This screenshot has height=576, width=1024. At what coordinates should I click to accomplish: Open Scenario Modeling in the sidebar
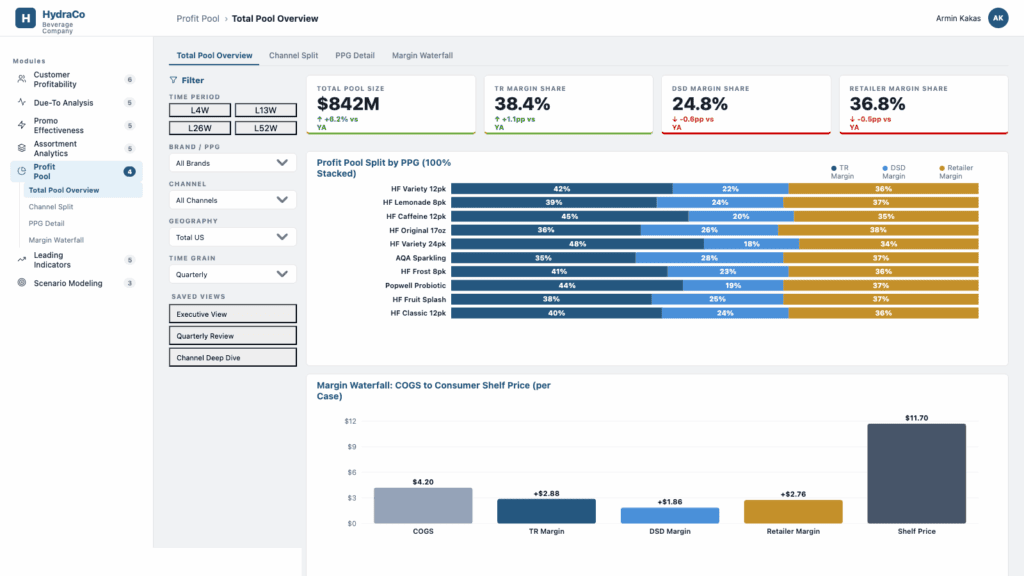tap(76, 283)
